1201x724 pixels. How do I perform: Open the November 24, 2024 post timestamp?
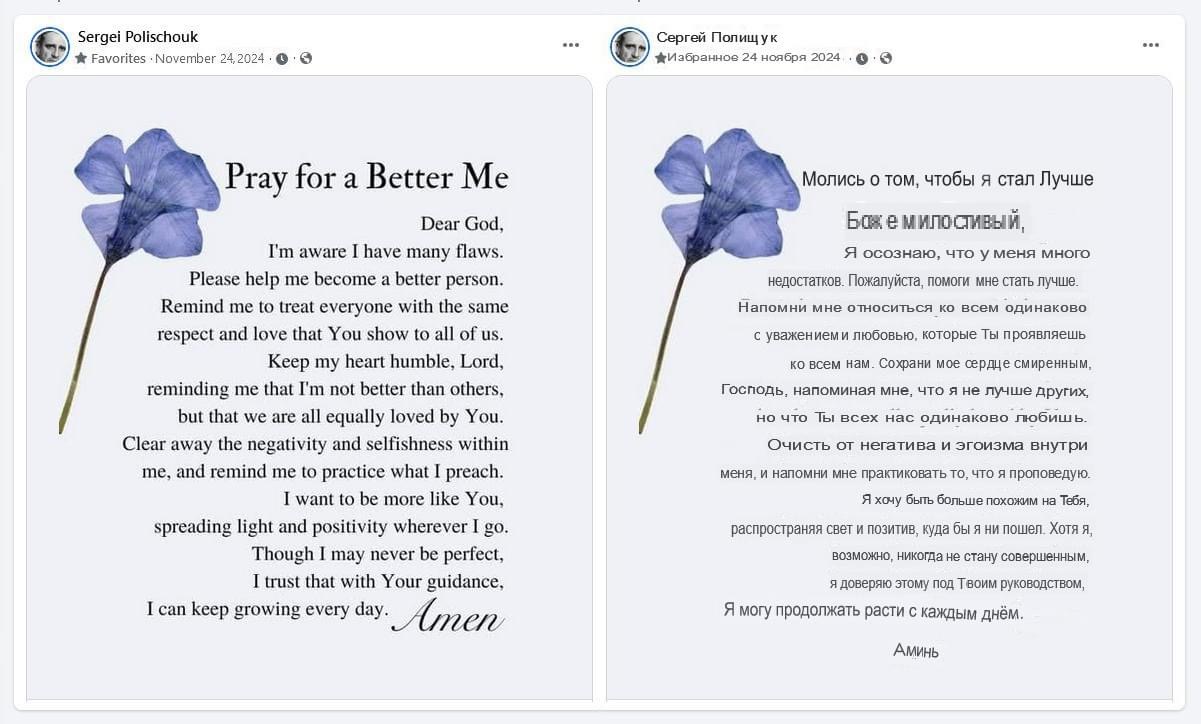[210, 59]
